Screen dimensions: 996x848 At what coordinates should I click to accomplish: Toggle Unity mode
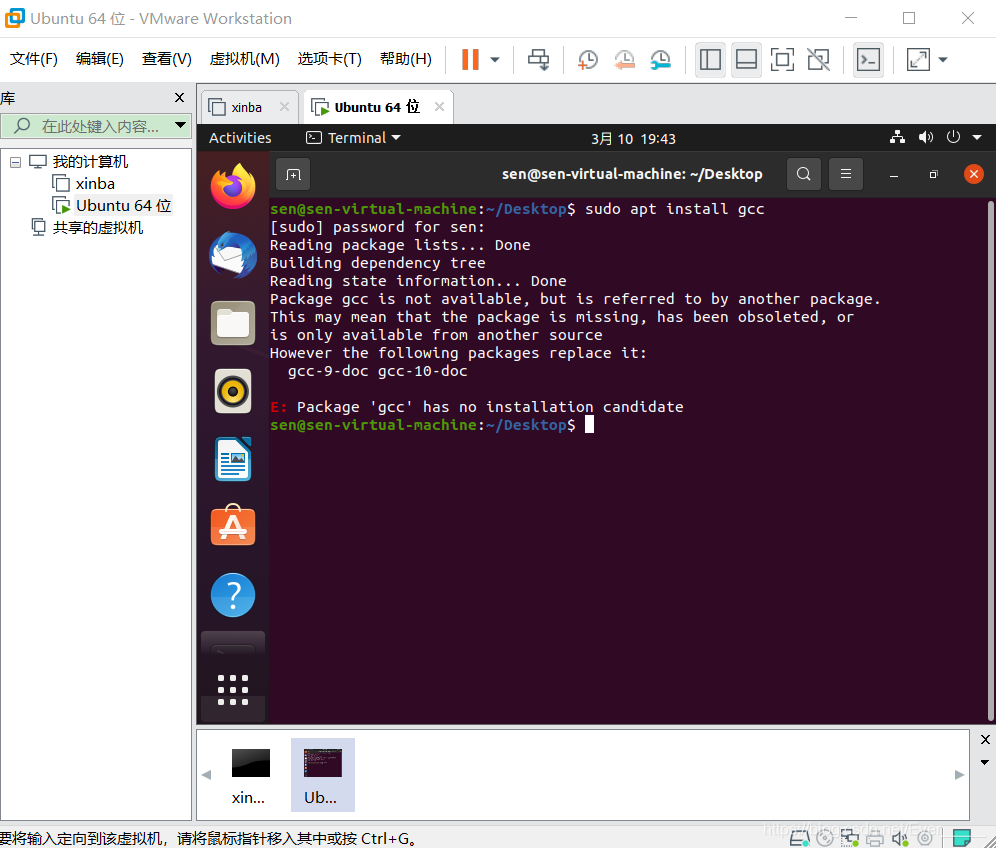tap(819, 60)
